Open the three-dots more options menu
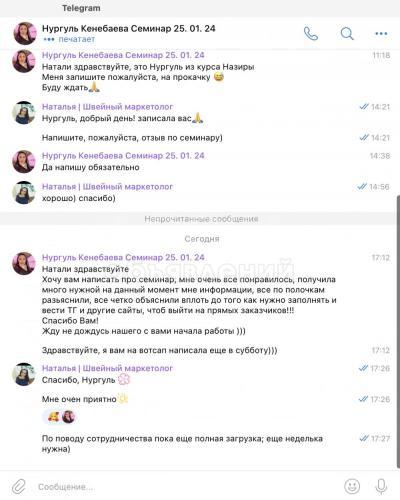Viewport: 400px width, 500px height. pos(381,34)
